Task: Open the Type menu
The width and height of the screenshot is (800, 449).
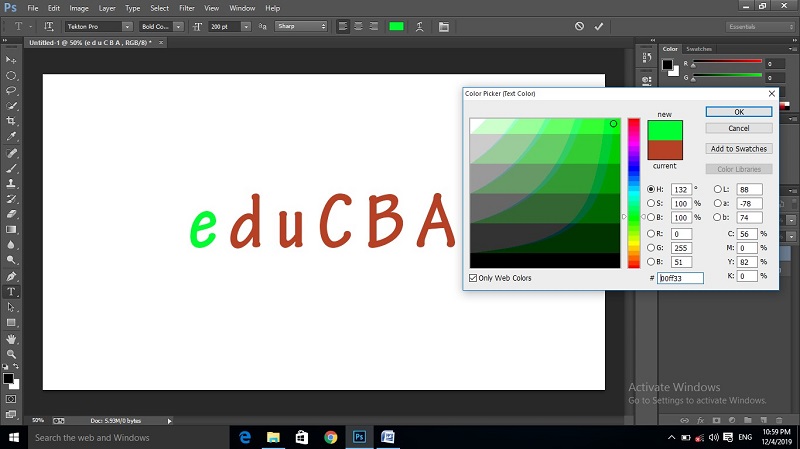Action: (x=133, y=8)
